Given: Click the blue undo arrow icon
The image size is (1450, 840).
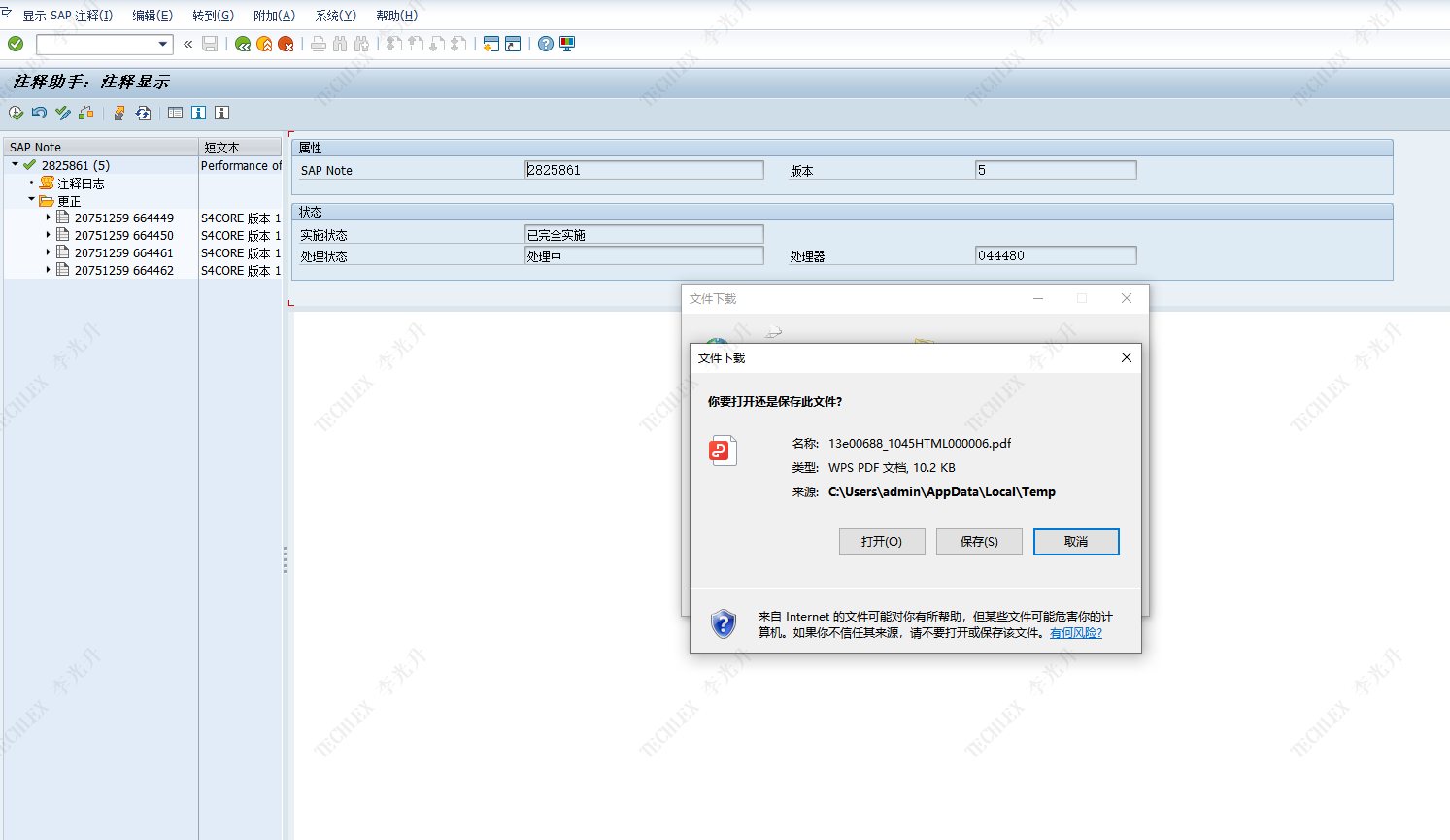Looking at the screenshot, I should tap(39, 113).
